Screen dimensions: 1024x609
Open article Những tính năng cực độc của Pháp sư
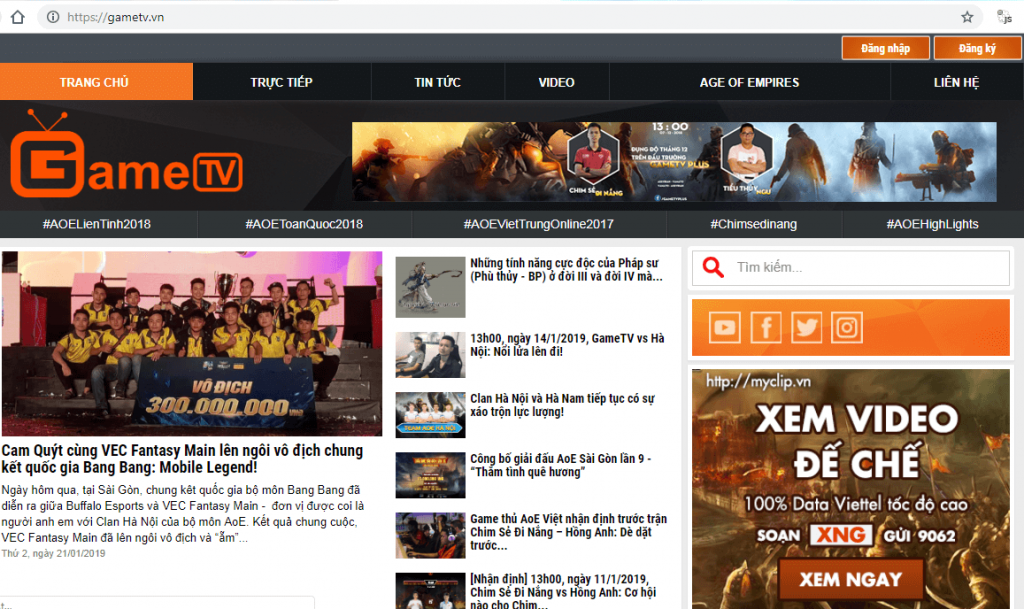tap(566, 270)
